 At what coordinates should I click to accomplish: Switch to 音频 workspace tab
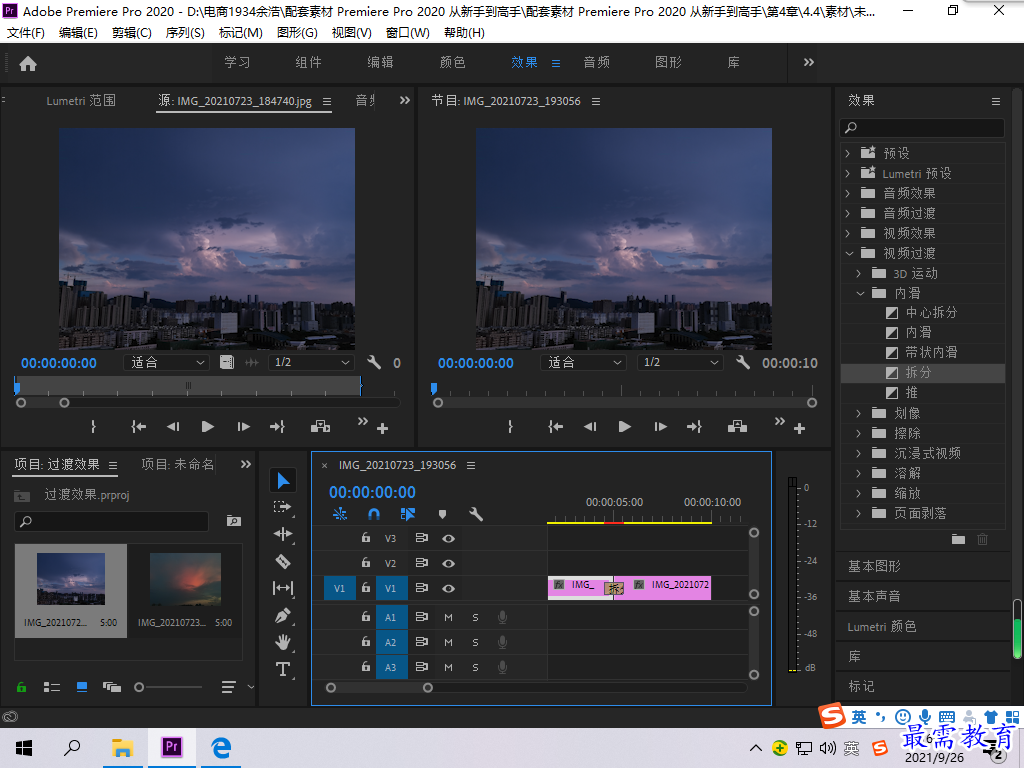click(596, 62)
